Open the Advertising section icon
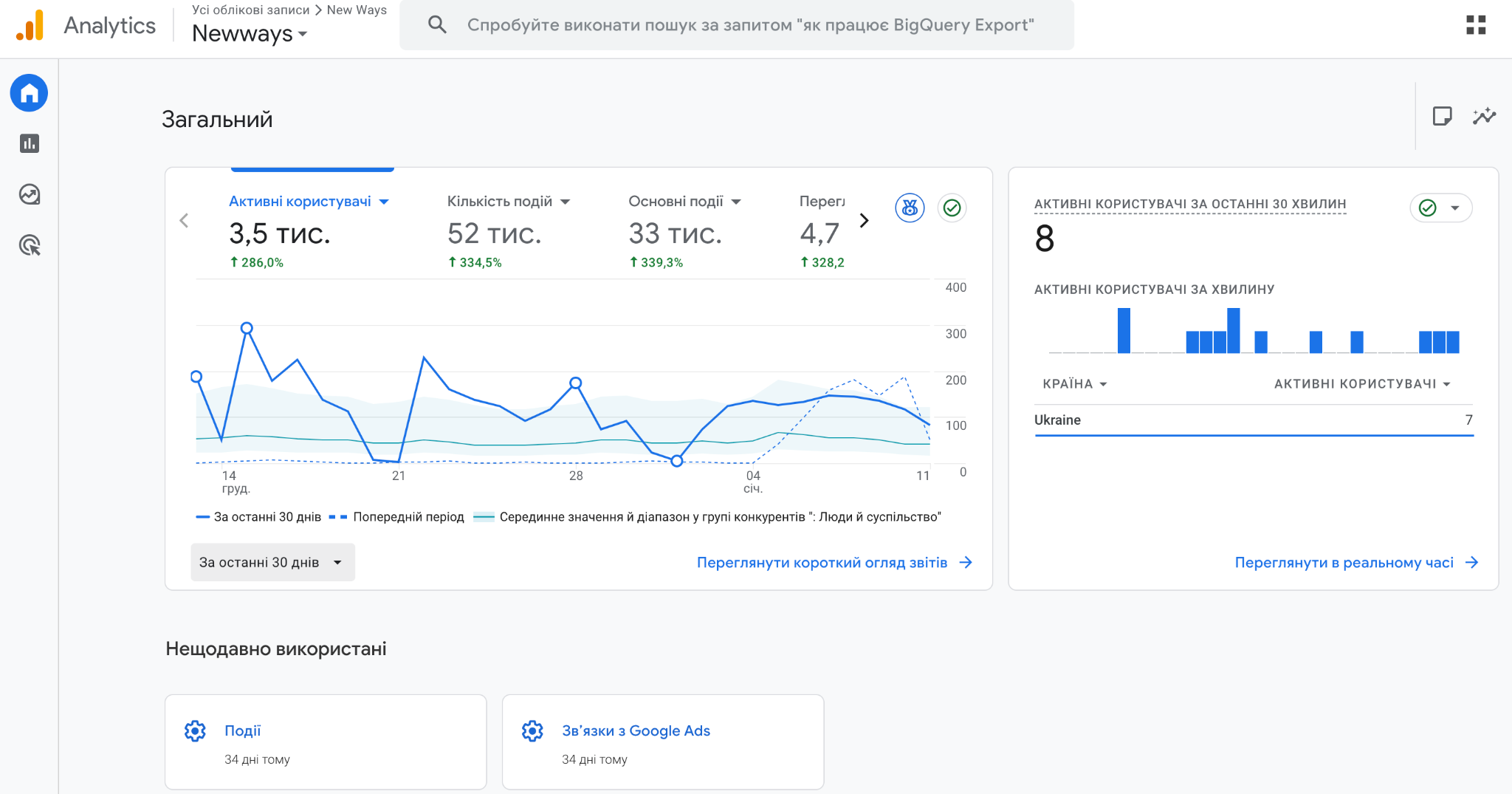1512x794 pixels. [29, 245]
